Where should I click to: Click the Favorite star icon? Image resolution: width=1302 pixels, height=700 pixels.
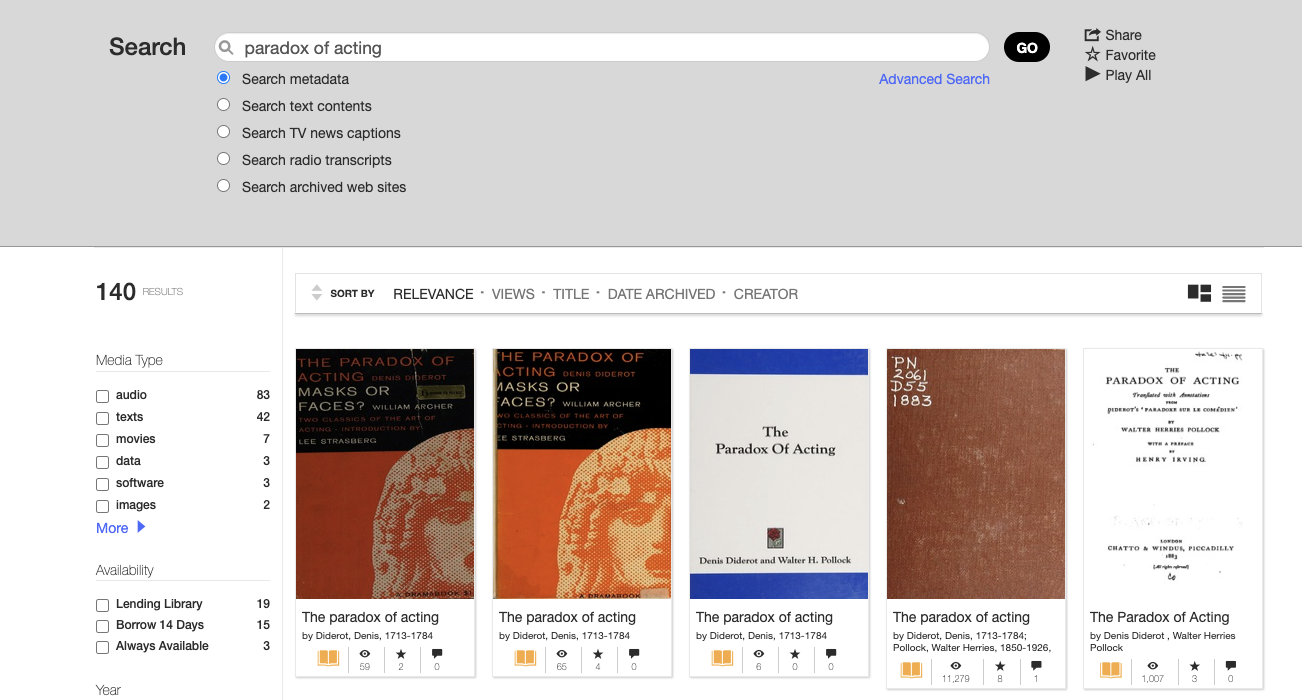click(x=1092, y=55)
